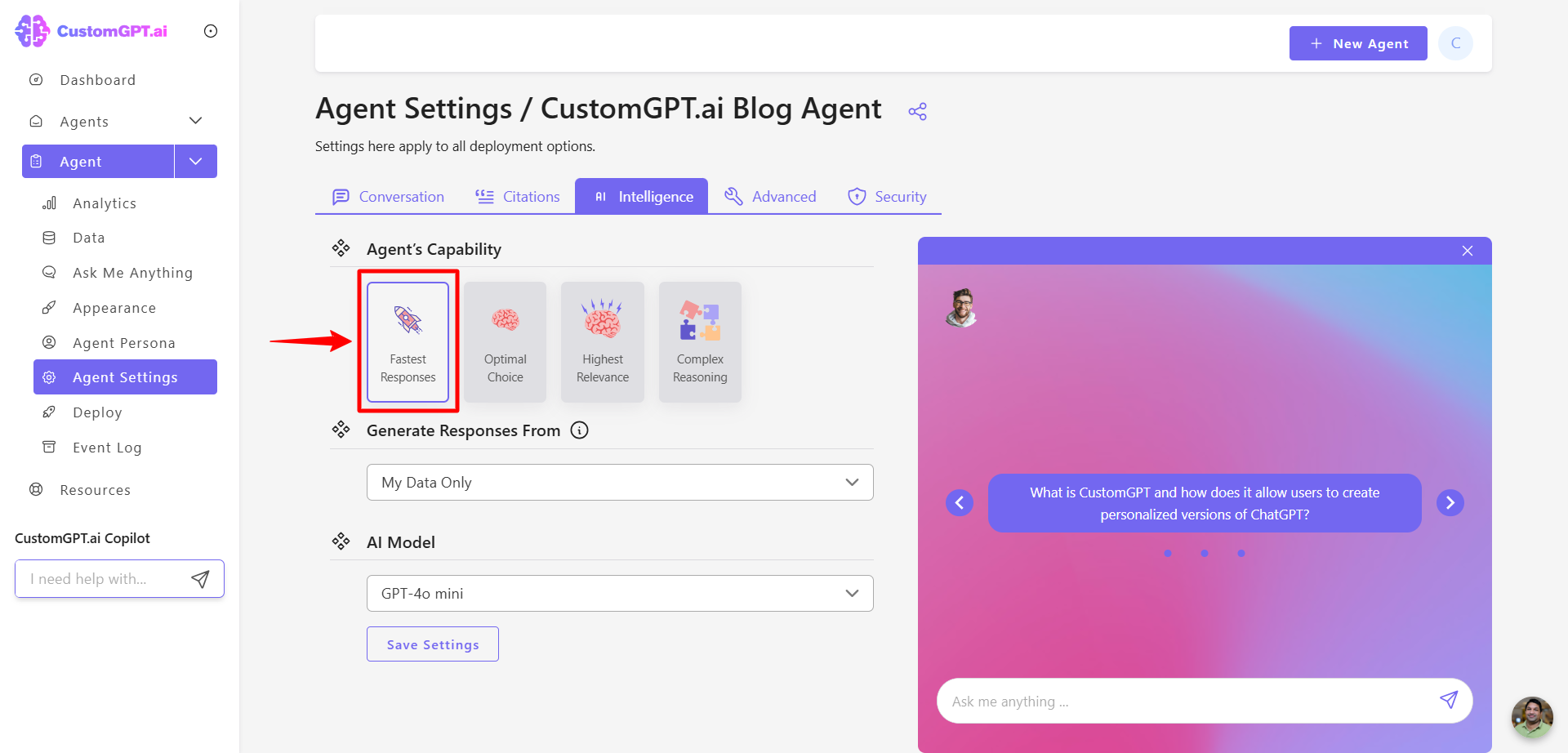Click the Resources lifebuoy icon
This screenshot has height=753, width=1568.
(36, 490)
